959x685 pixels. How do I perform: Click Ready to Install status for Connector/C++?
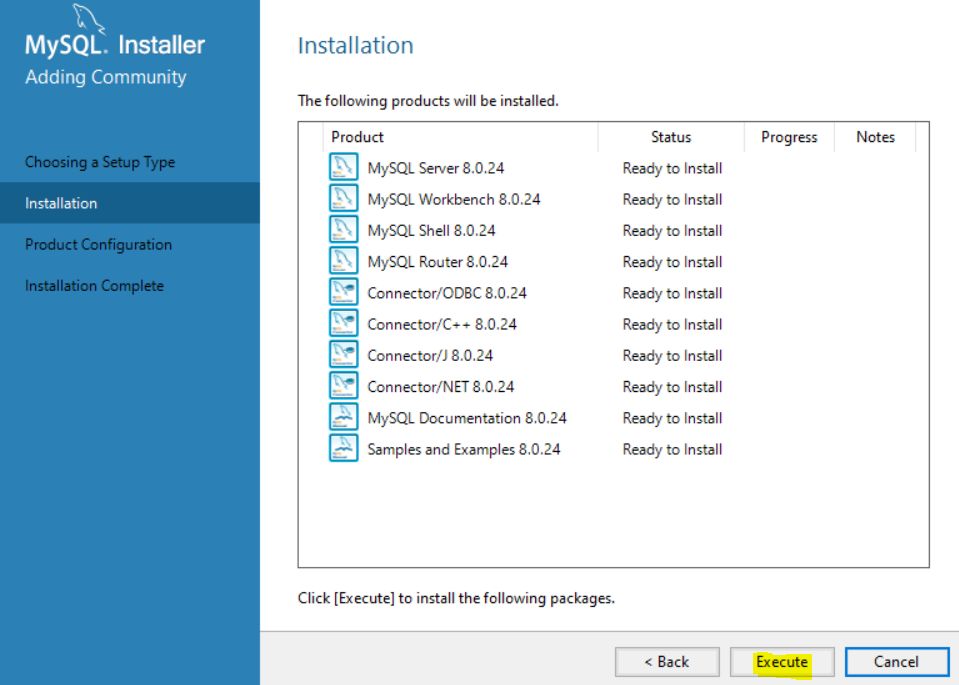(672, 324)
